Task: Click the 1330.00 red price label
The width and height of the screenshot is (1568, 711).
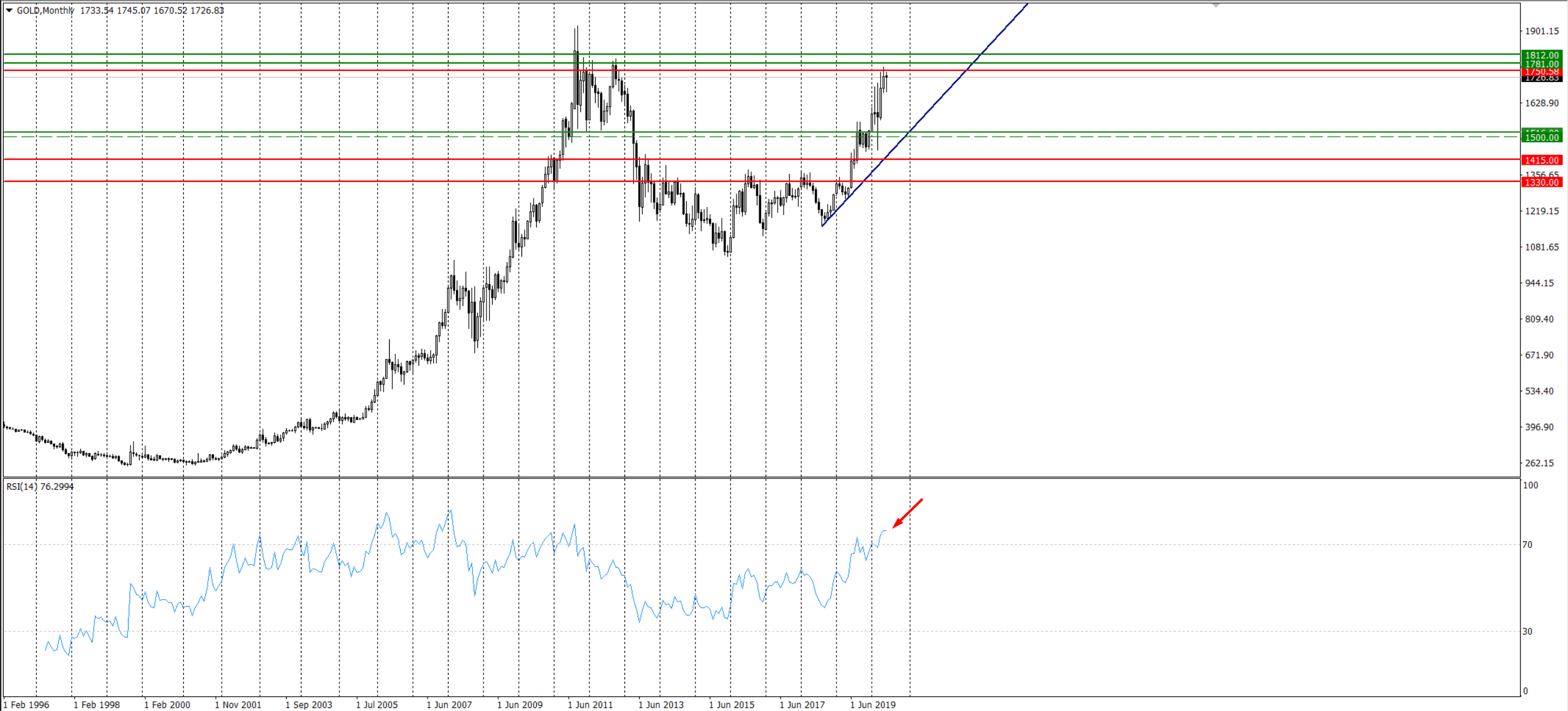Action: [1541, 182]
